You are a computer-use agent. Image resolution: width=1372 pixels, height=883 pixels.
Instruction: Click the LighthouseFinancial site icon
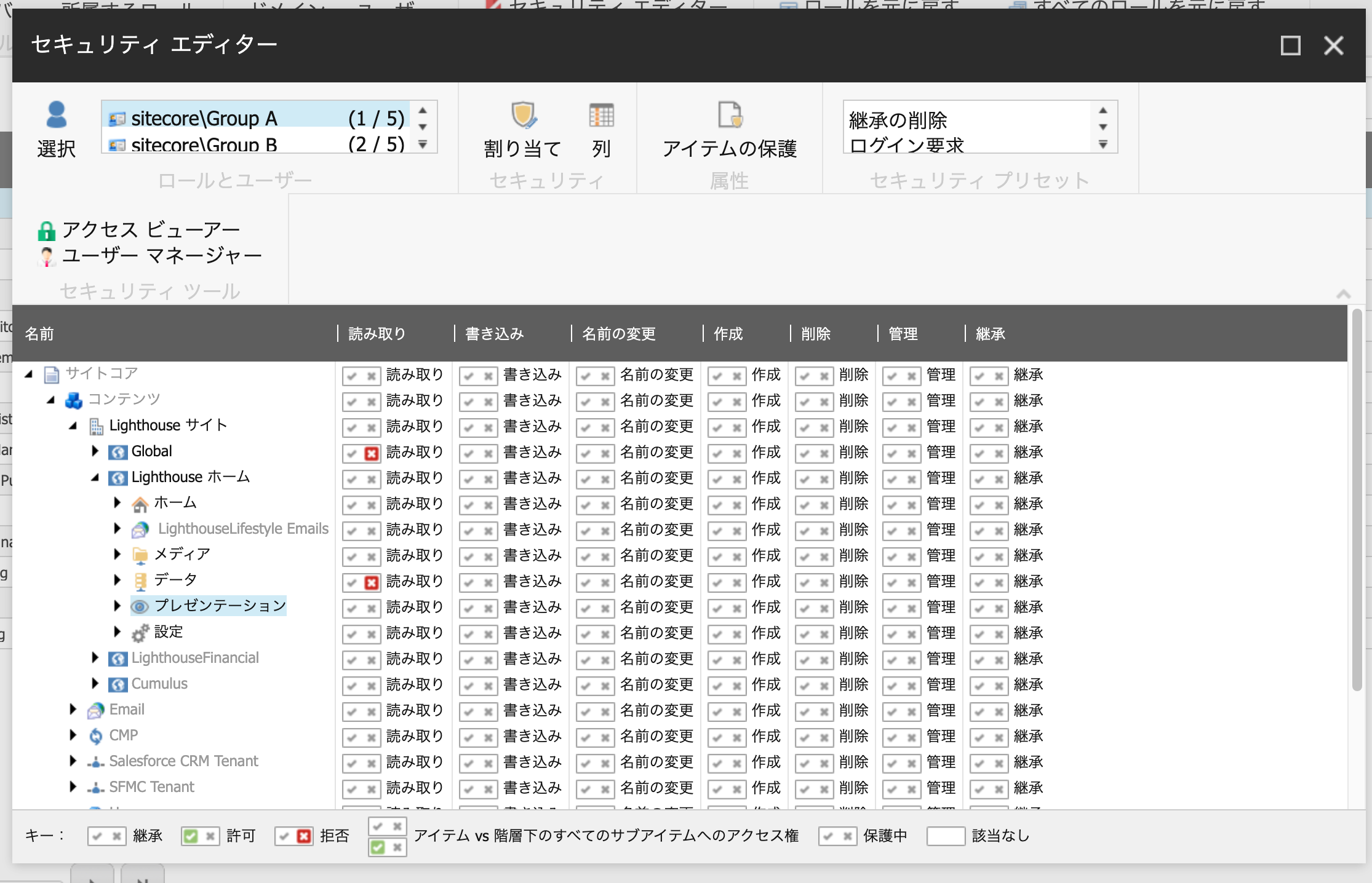[x=118, y=659]
